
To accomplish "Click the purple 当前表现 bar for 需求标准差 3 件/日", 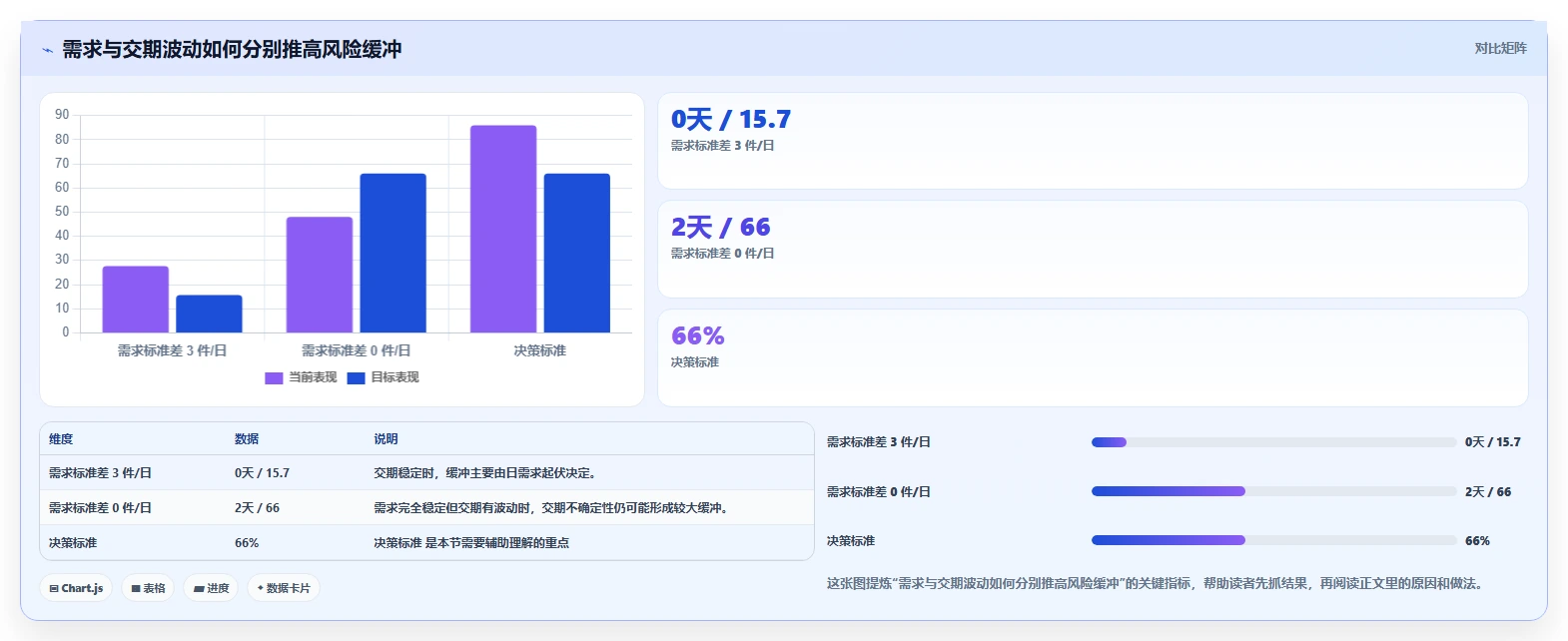I will coord(136,300).
